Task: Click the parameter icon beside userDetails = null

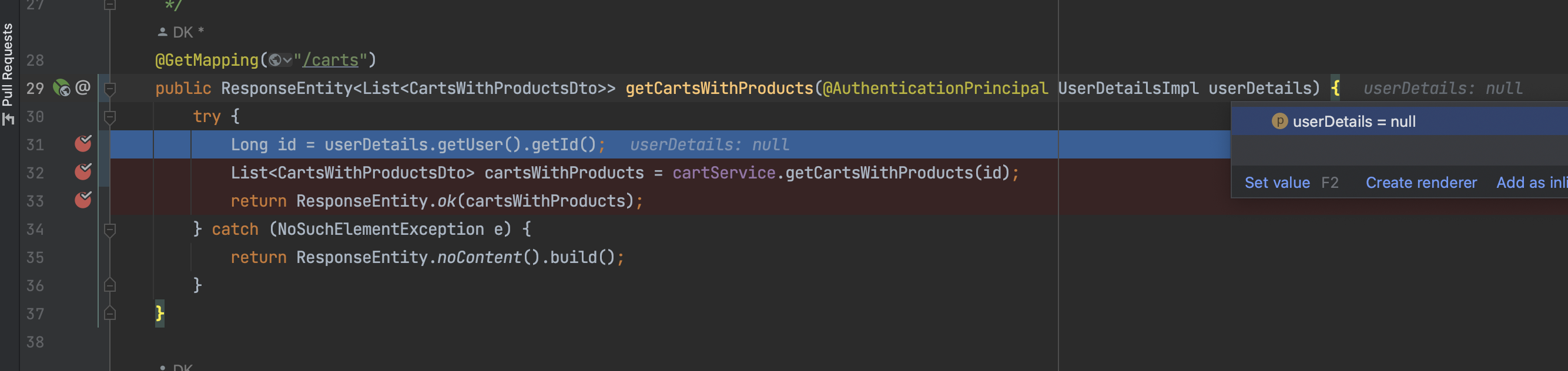Action: pos(1279,121)
